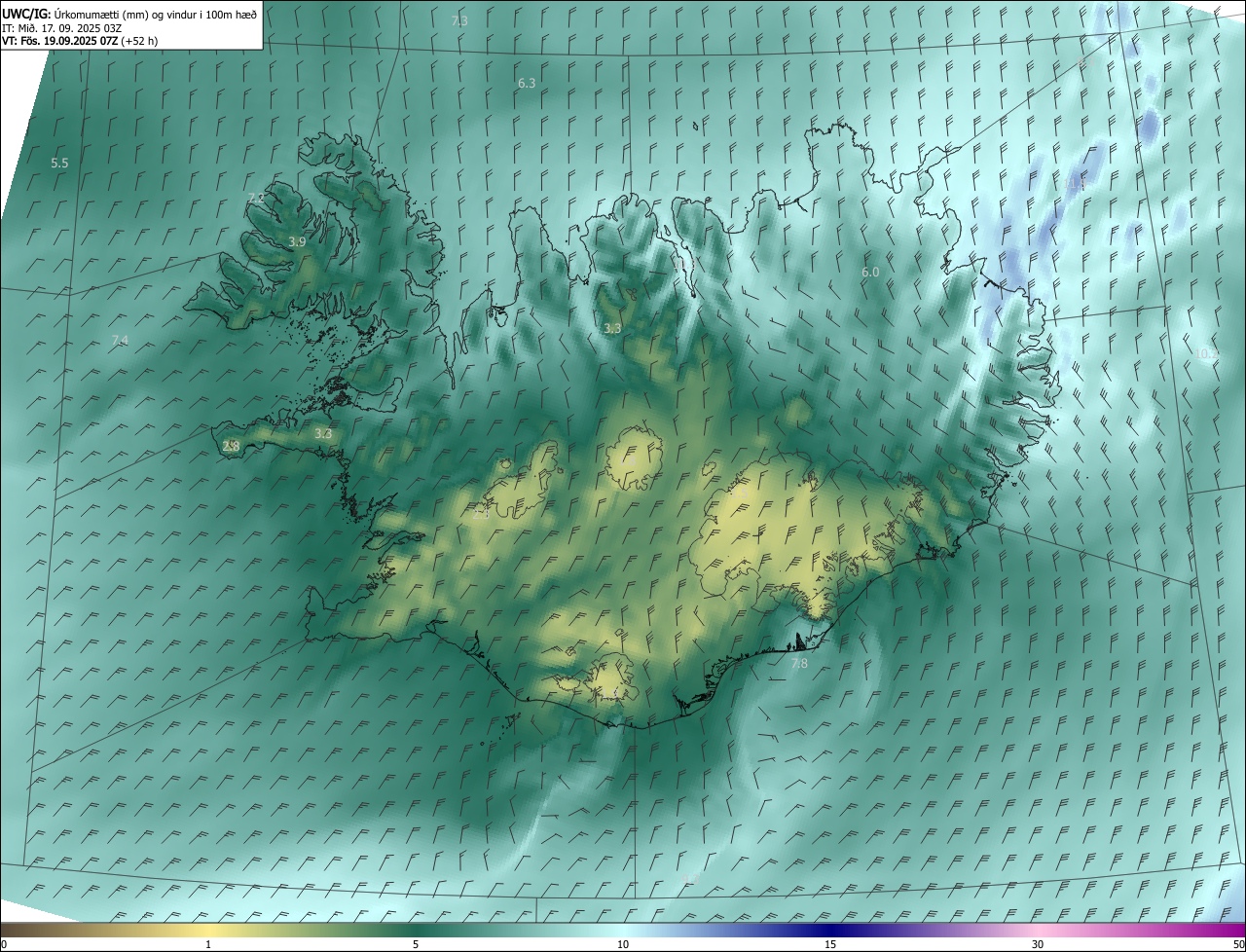1246x952 pixels.
Task: Click the 6.3 value label on the map
Action: point(527,84)
